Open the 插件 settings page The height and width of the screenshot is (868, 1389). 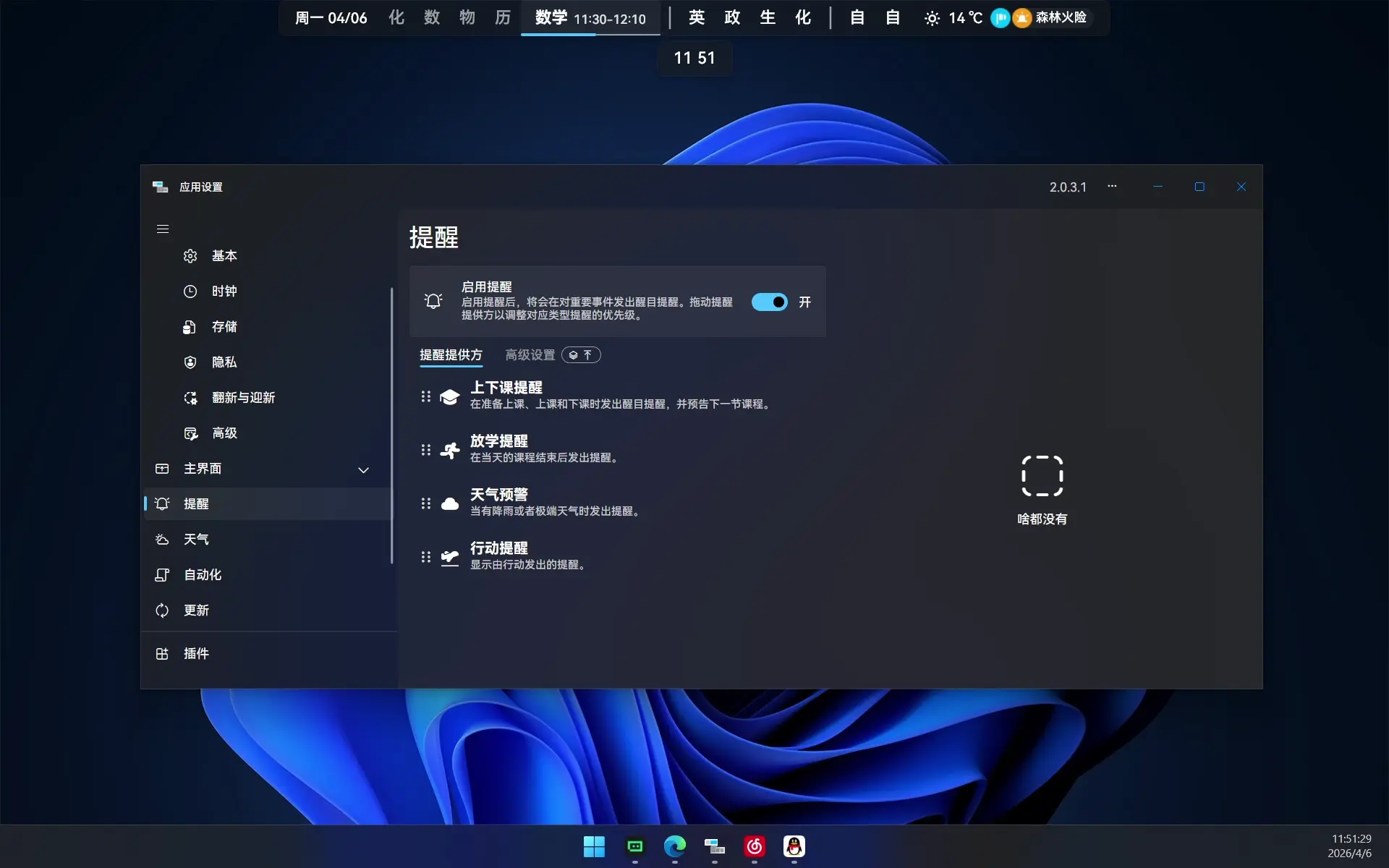point(194,653)
